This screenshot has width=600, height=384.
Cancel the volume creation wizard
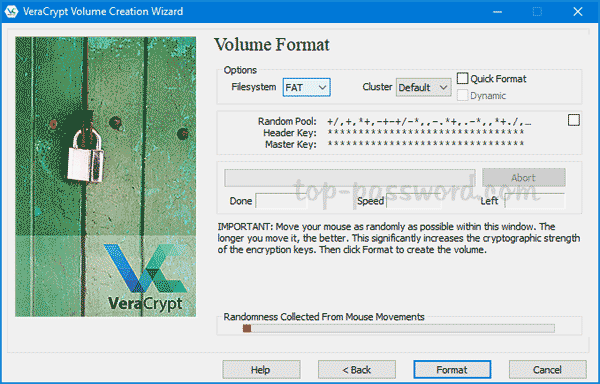click(548, 369)
